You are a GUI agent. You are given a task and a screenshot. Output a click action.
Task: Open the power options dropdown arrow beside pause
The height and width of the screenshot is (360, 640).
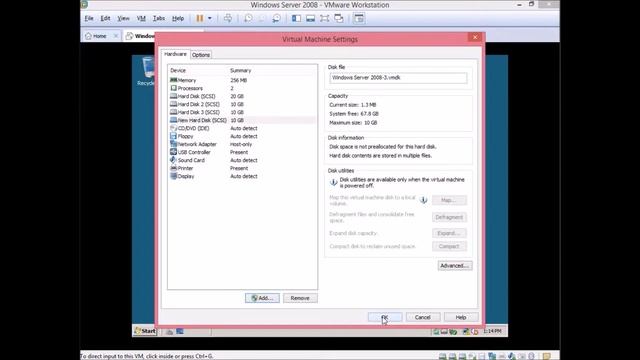210,18
